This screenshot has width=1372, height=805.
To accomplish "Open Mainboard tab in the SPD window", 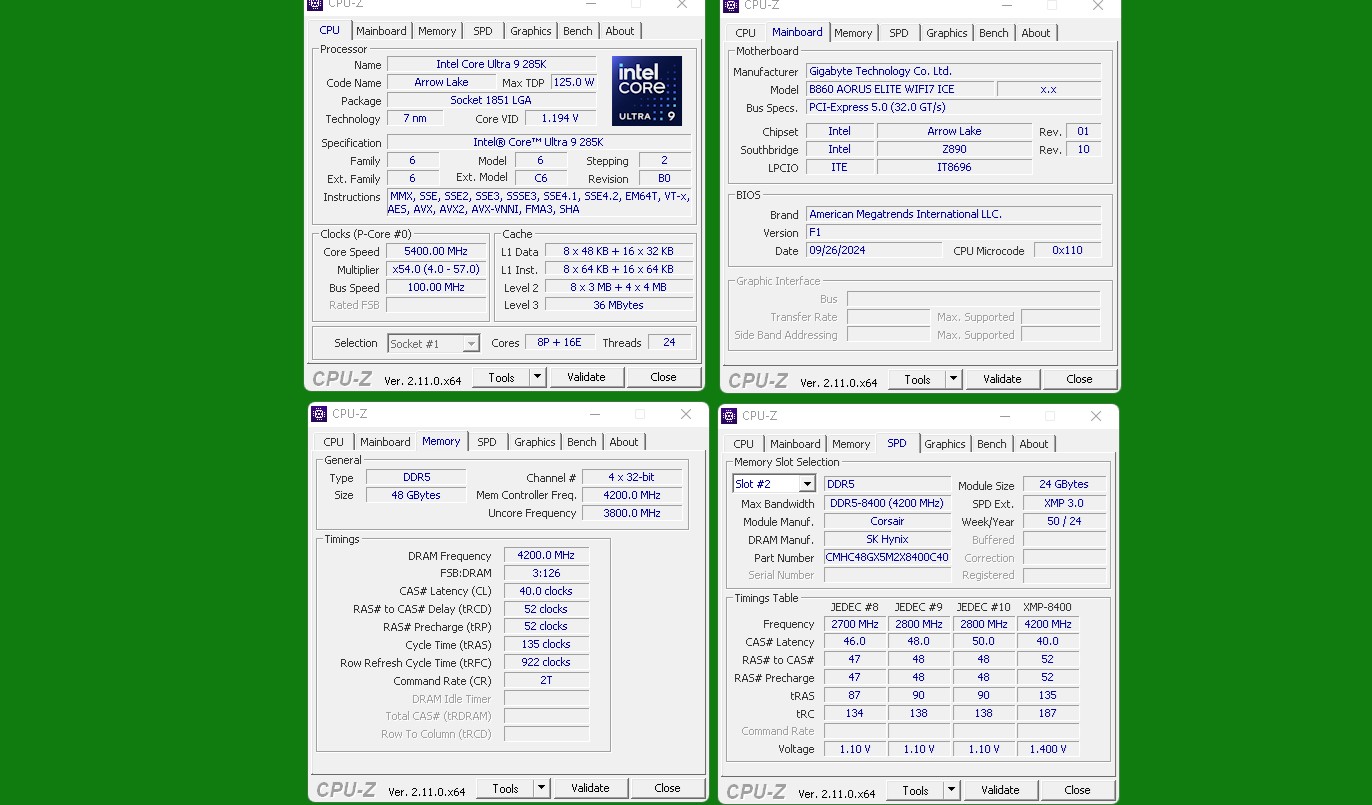I will (x=795, y=444).
